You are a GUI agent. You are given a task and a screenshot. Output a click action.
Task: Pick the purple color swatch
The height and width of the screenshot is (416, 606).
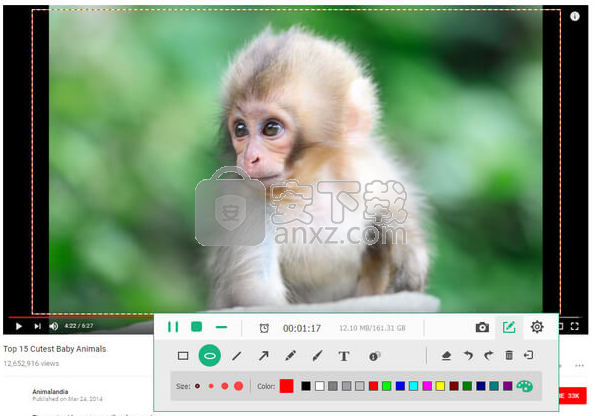click(x=507, y=386)
